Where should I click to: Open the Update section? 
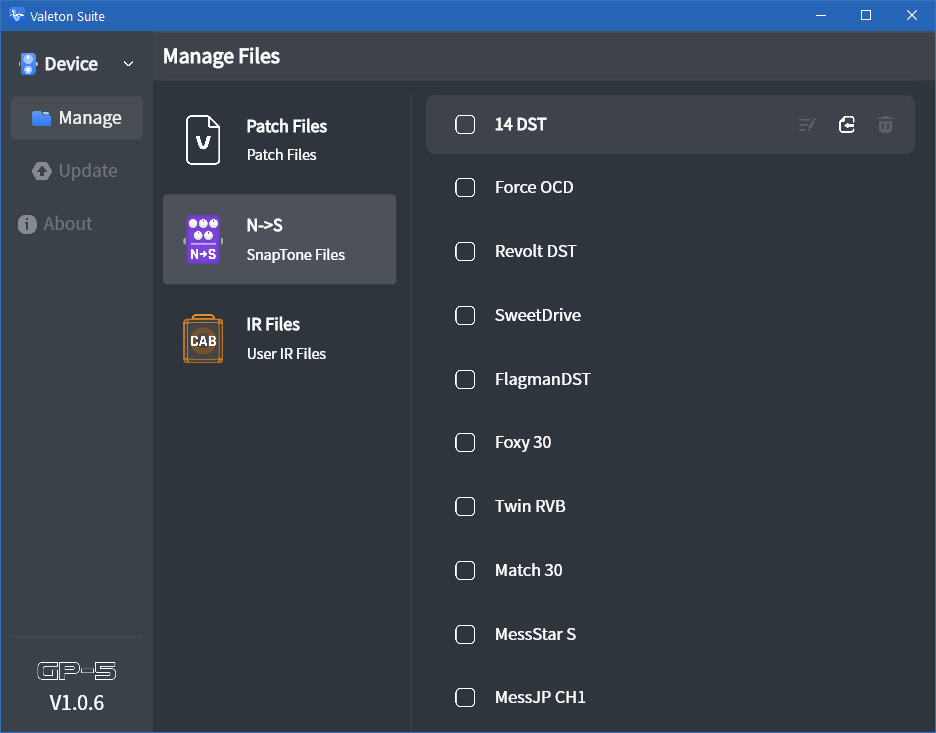[x=77, y=171]
